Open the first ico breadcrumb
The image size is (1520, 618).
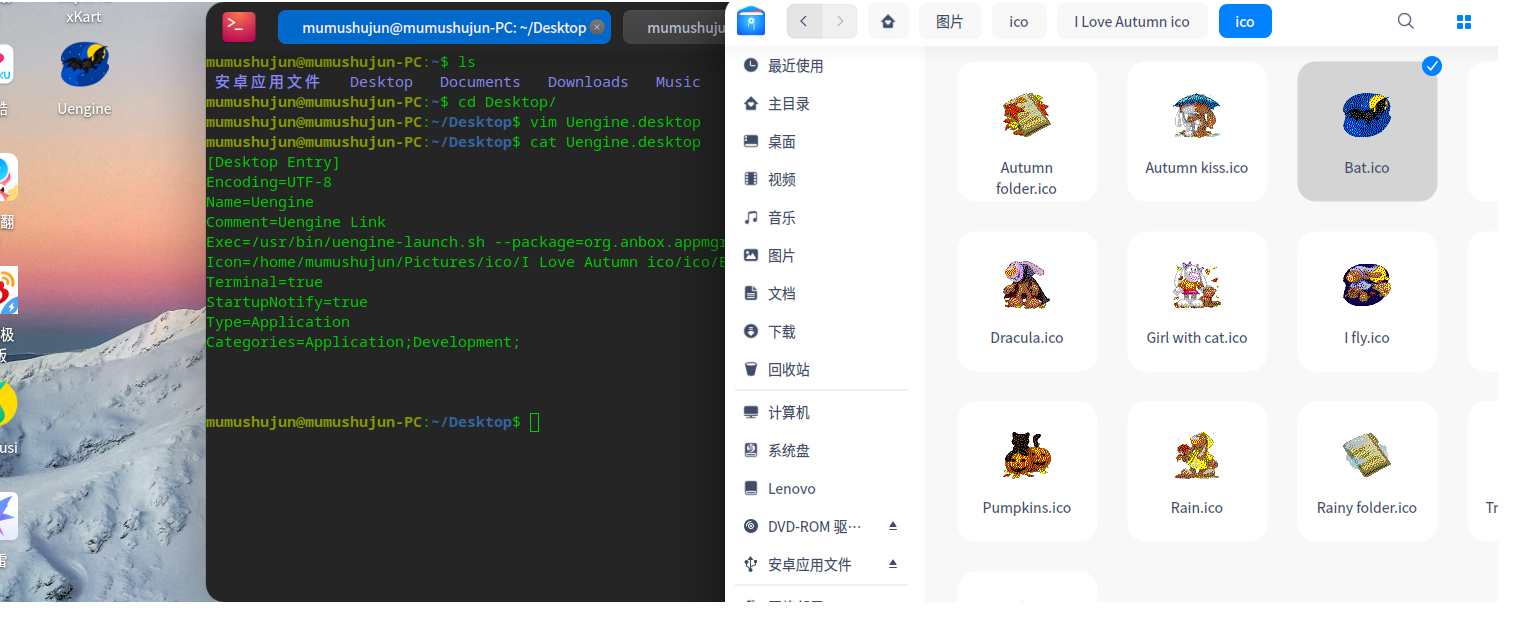[1019, 21]
